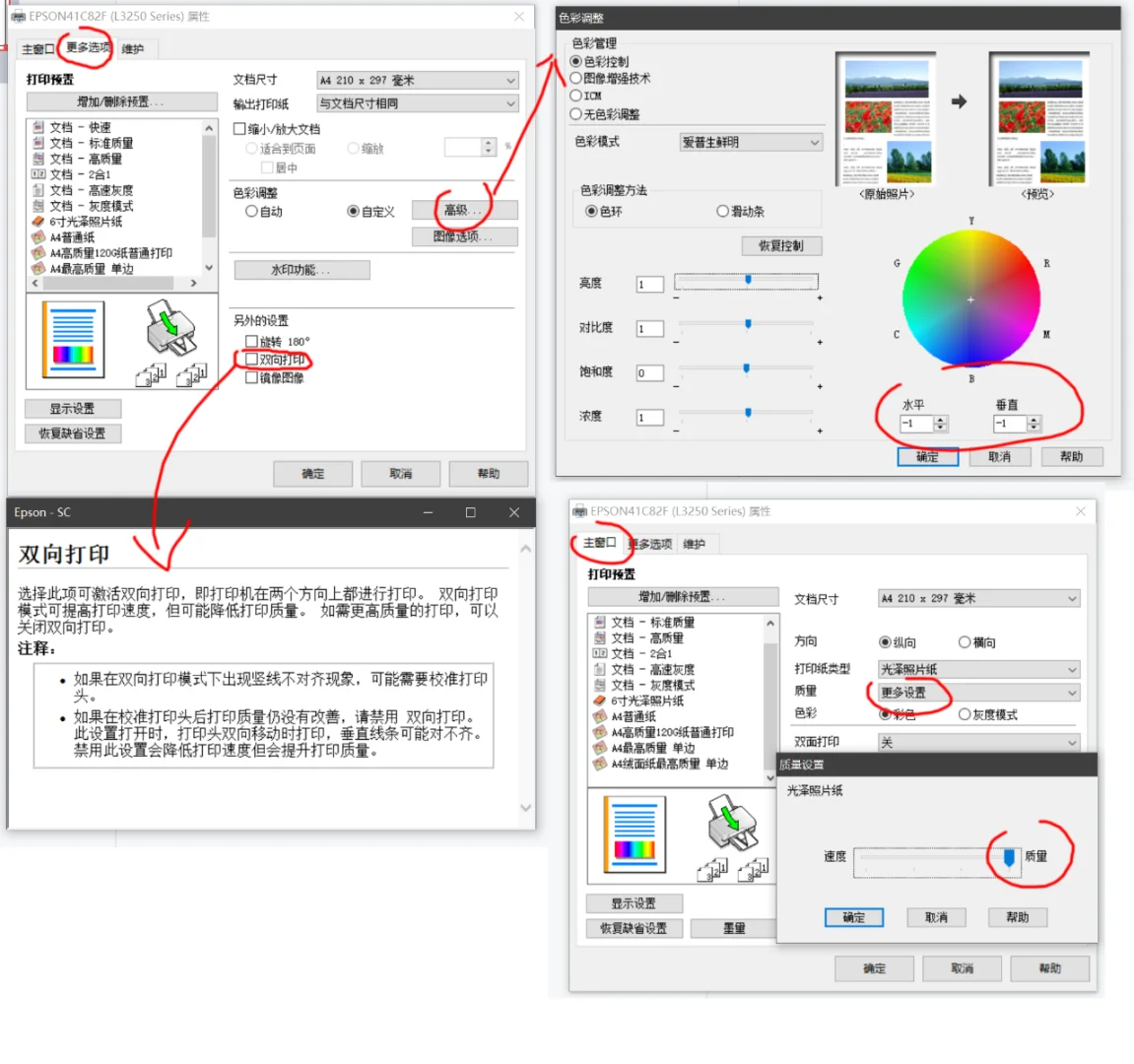
Task: Choose ICM color management option
Action: click(x=575, y=96)
